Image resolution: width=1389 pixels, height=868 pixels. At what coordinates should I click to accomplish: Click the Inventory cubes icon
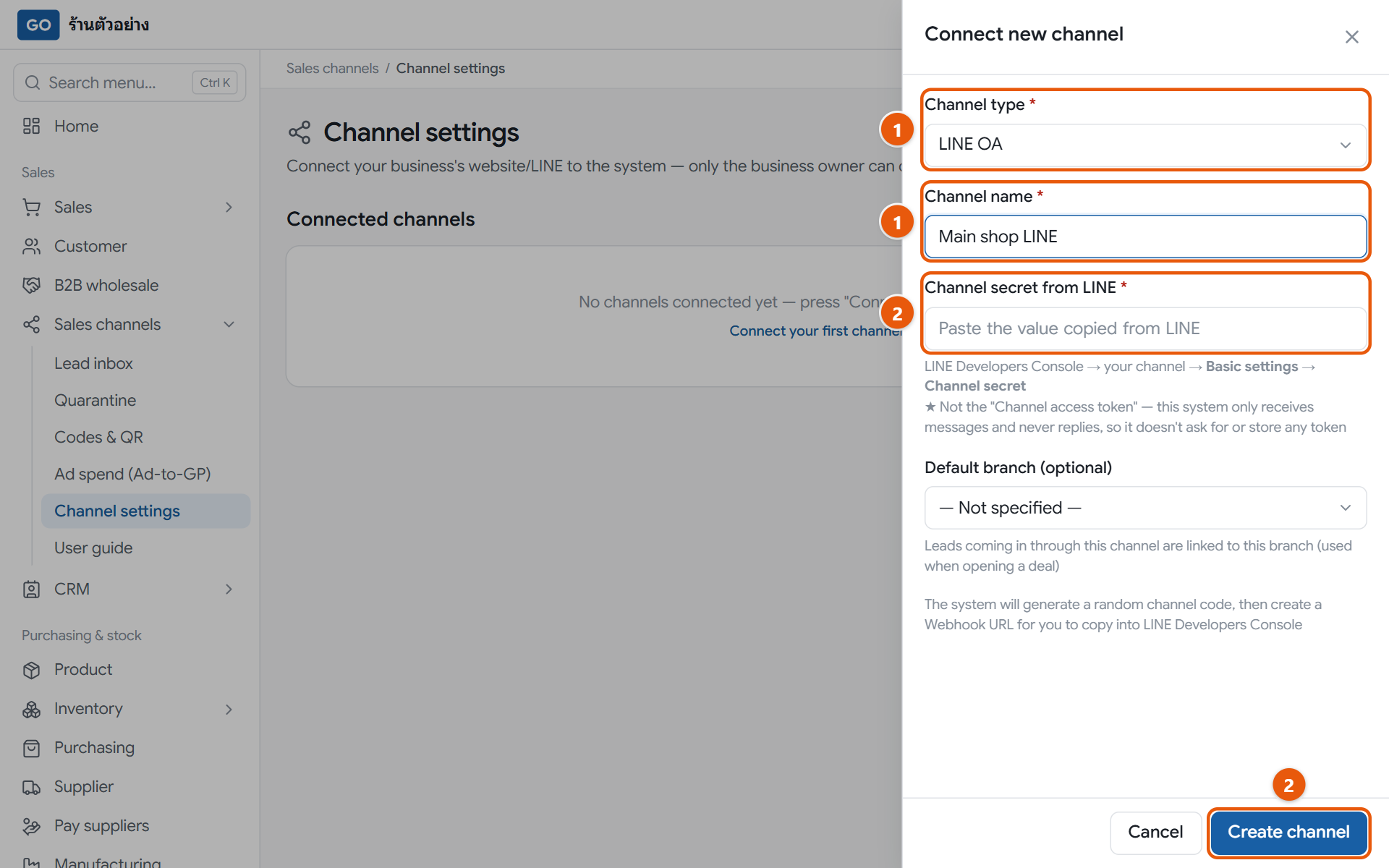tap(31, 709)
